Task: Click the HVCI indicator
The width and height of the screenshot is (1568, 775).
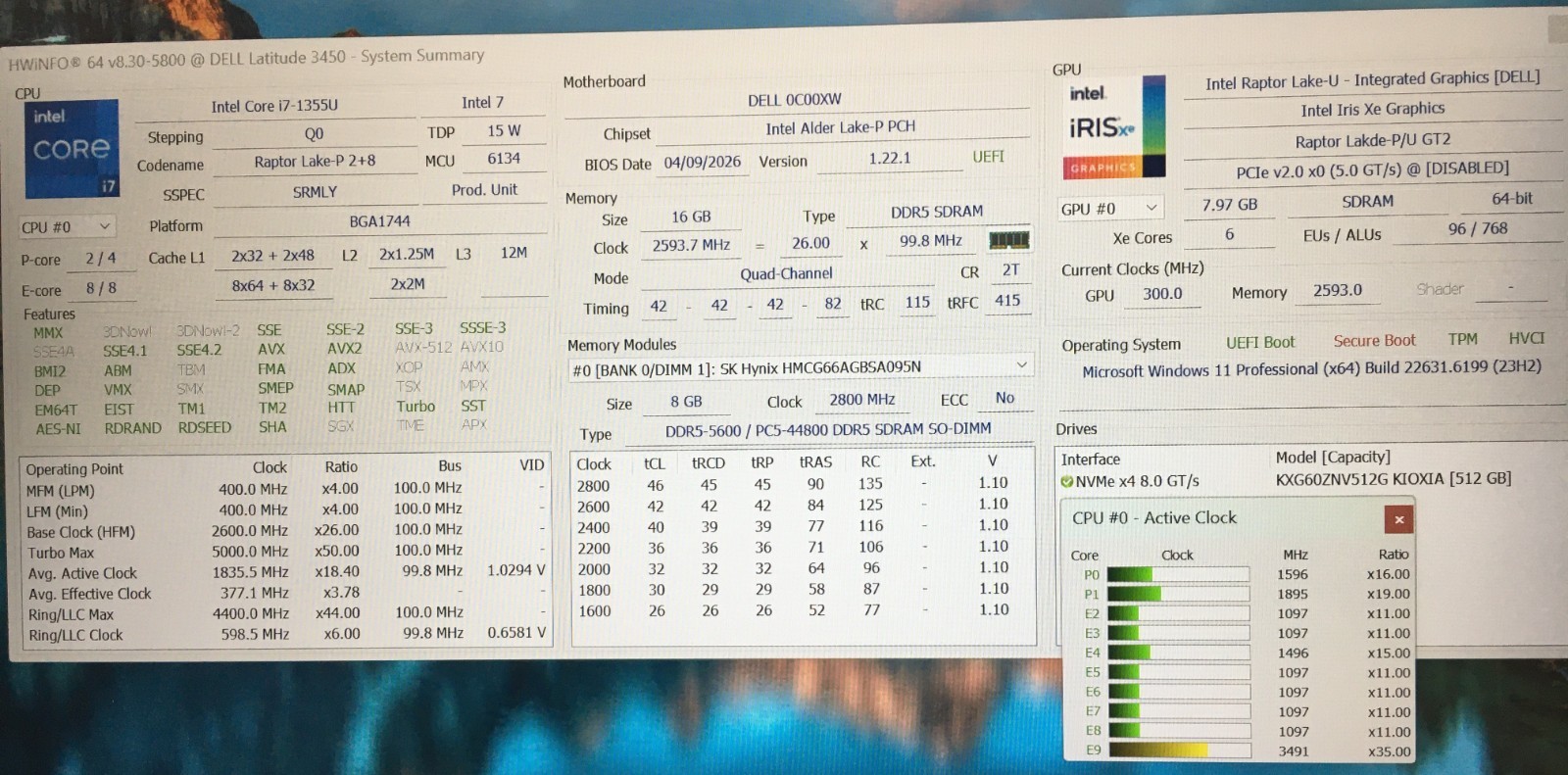Action: coord(1526,338)
